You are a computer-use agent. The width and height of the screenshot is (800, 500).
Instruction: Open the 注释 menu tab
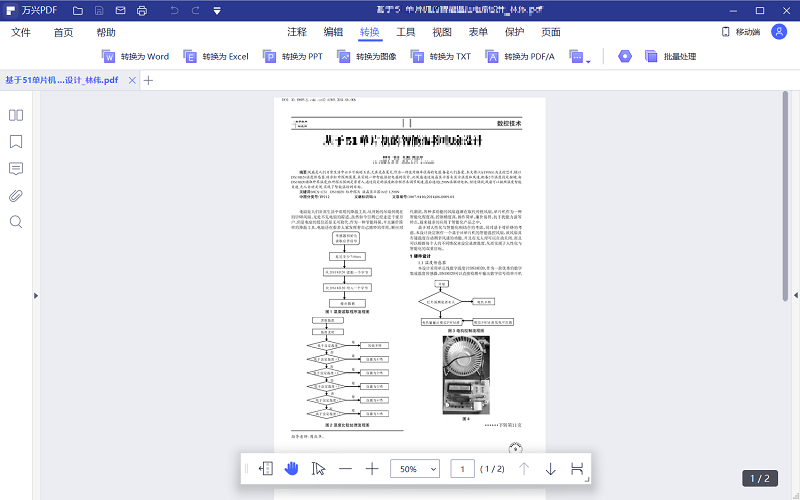click(x=297, y=32)
